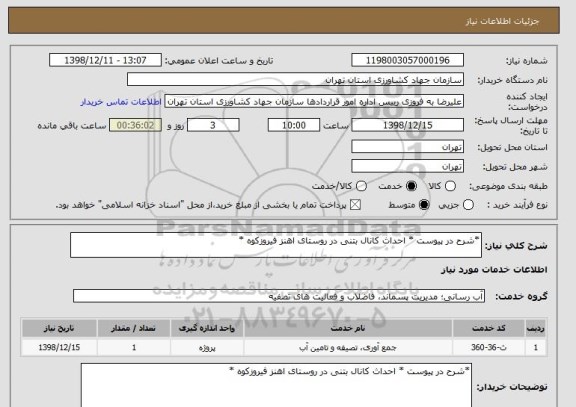This screenshot has width=576, height=407.
Task: Click the need number field 1198003057000196
Action: pos(407,60)
